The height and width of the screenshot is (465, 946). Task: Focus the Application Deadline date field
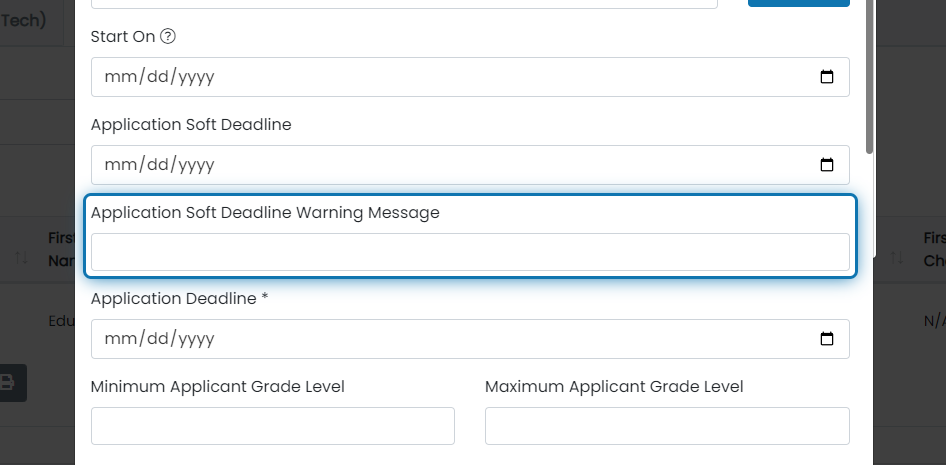[x=470, y=338]
